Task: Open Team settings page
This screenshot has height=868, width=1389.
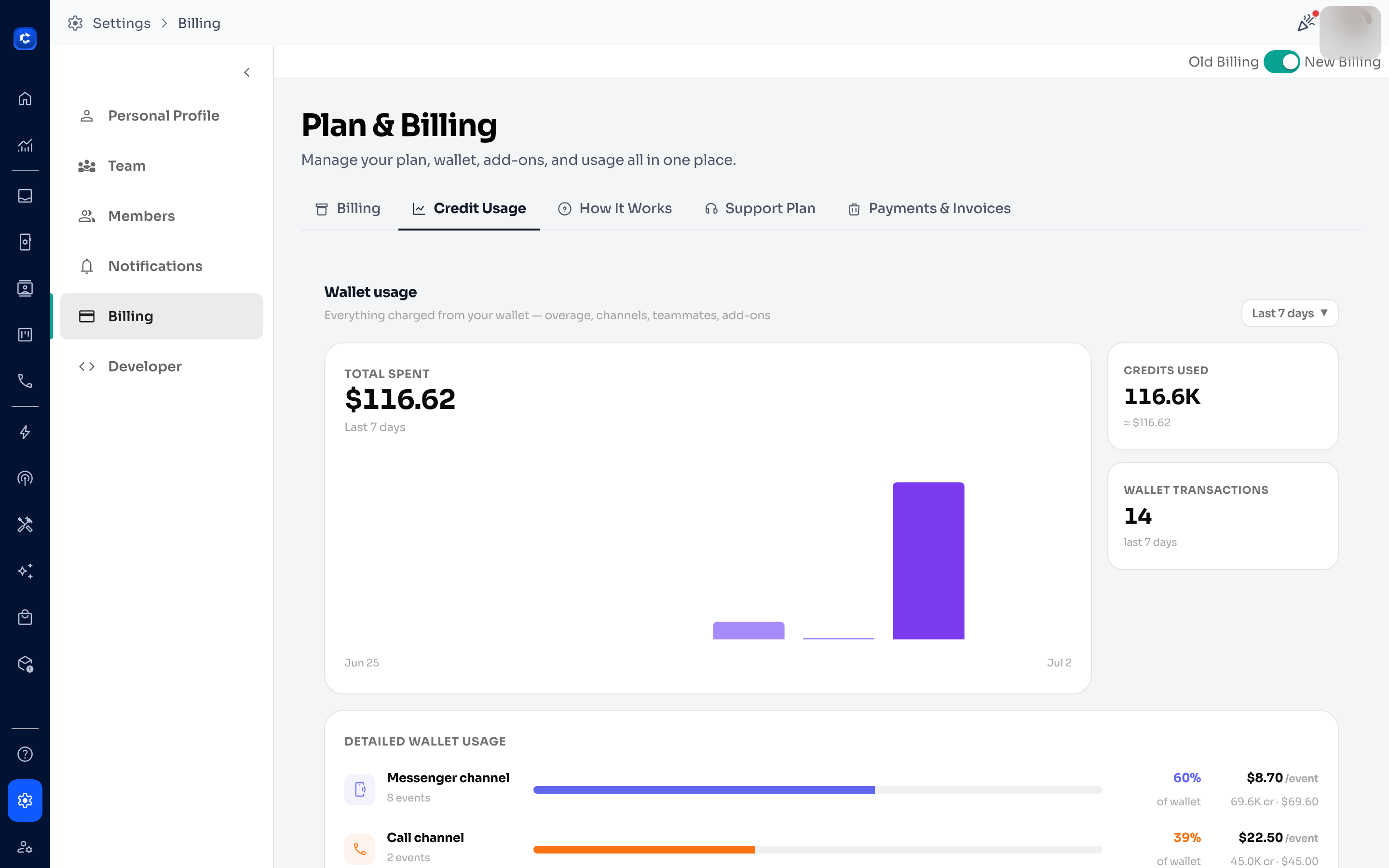Action: point(161,166)
